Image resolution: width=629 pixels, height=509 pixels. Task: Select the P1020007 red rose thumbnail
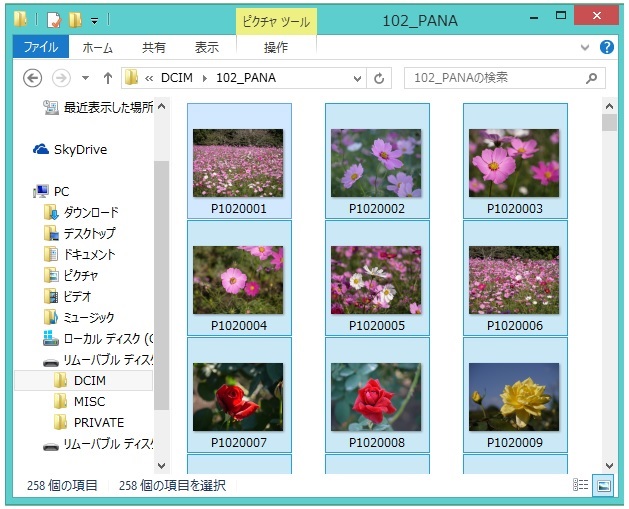(239, 395)
